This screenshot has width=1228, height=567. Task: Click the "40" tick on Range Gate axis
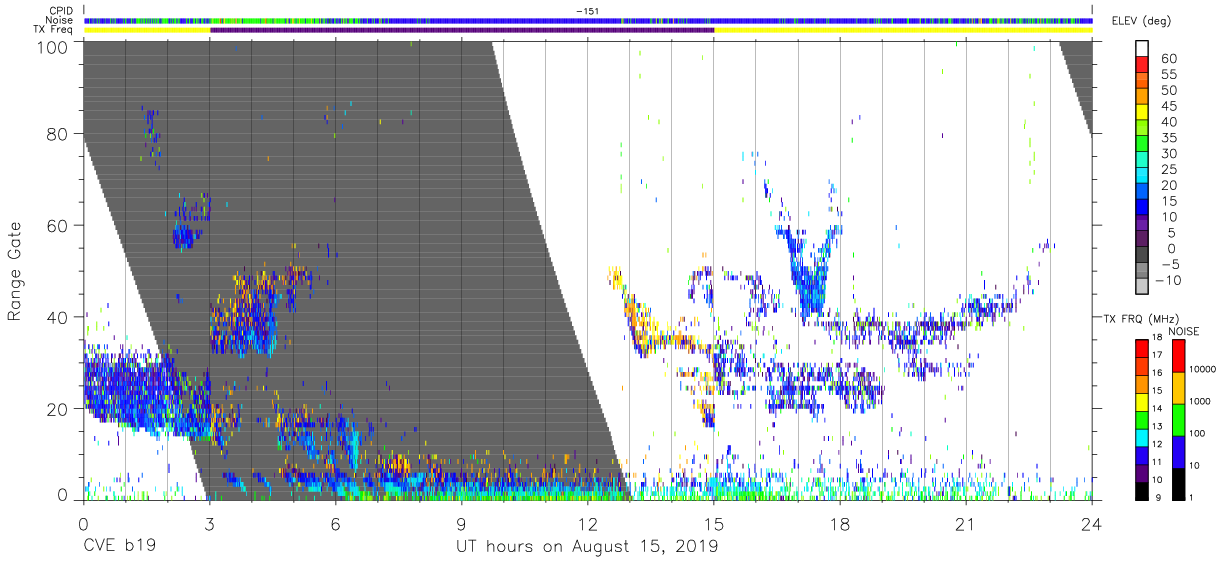(58, 317)
